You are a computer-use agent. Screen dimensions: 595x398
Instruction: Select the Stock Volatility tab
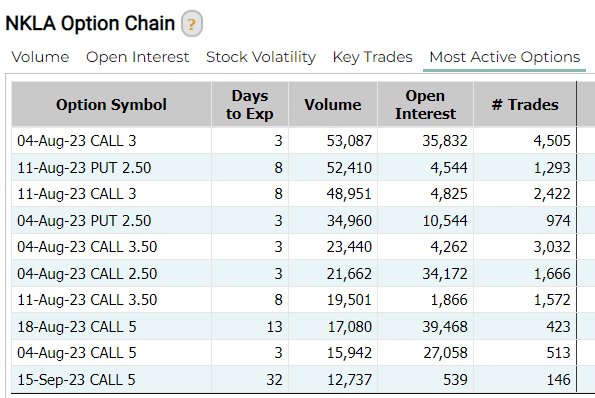pyautogui.click(x=261, y=57)
